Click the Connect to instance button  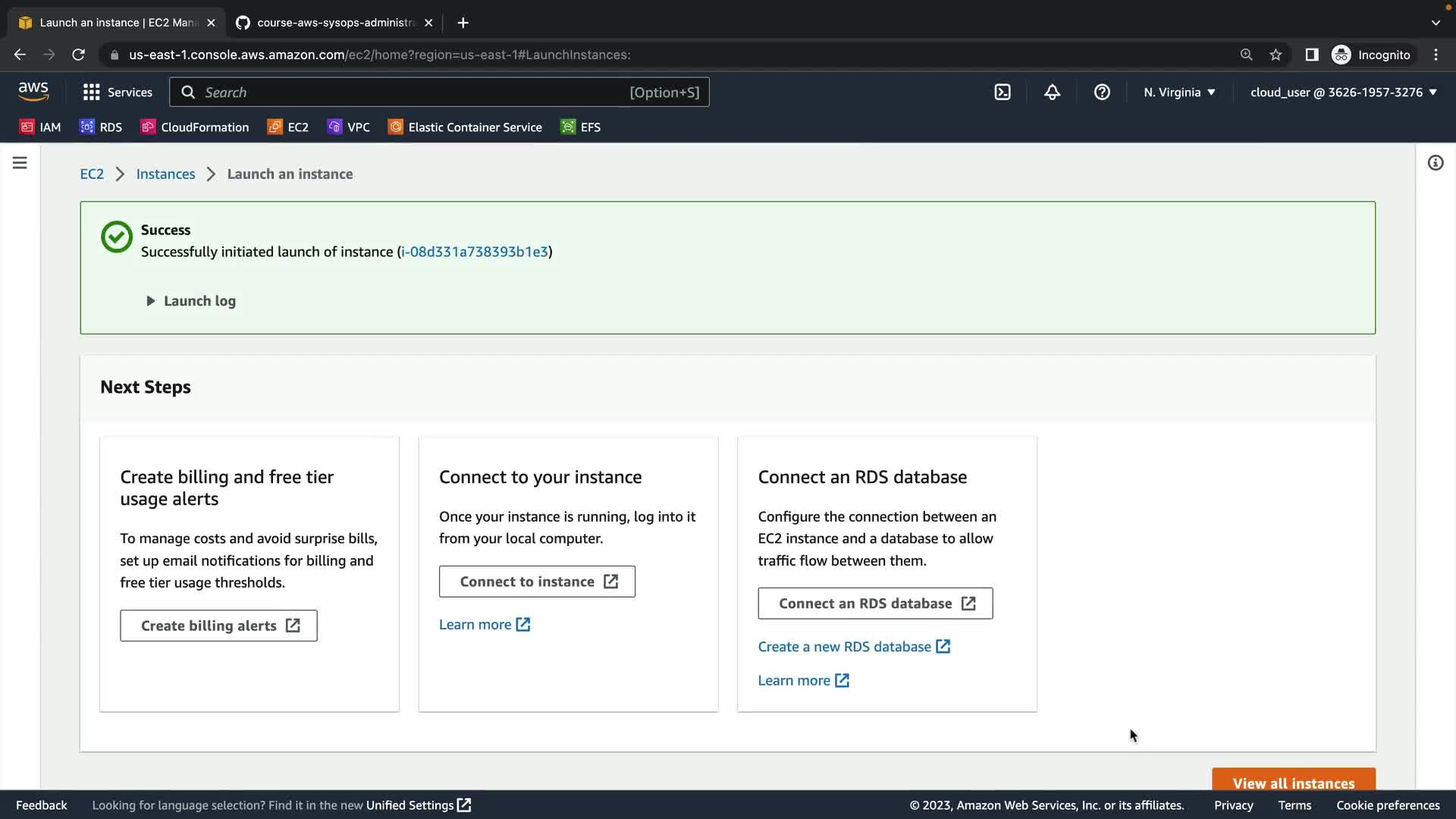[537, 582]
